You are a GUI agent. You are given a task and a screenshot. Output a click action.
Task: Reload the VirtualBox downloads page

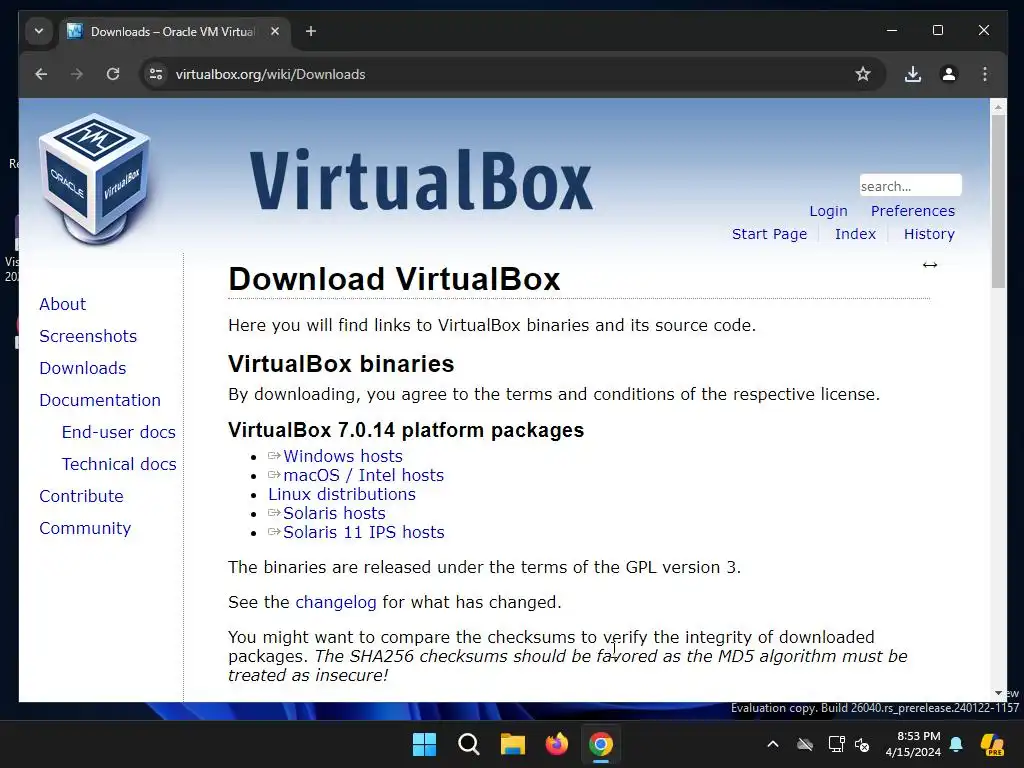click(113, 74)
